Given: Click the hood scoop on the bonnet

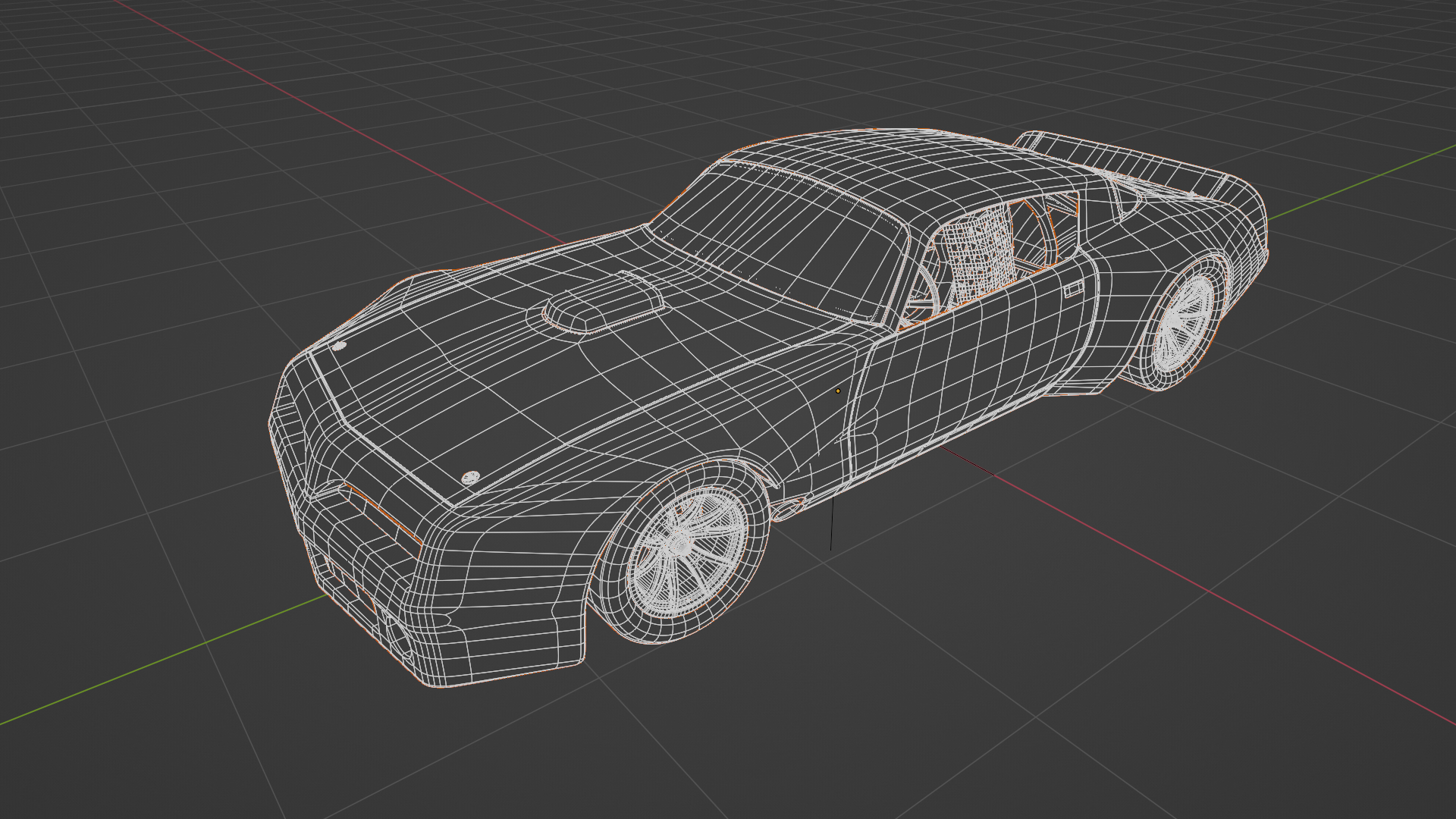Looking at the screenshot, I should tap(604, 303).
